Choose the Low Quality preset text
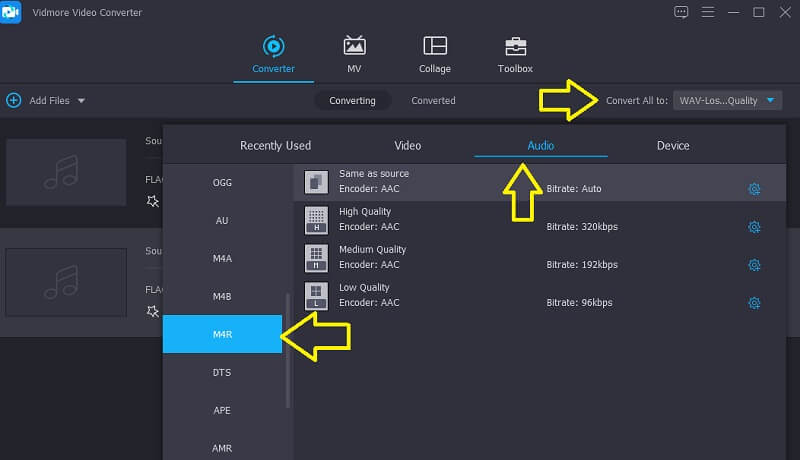Viewport: 800px width, 460px height. [364, 288]
